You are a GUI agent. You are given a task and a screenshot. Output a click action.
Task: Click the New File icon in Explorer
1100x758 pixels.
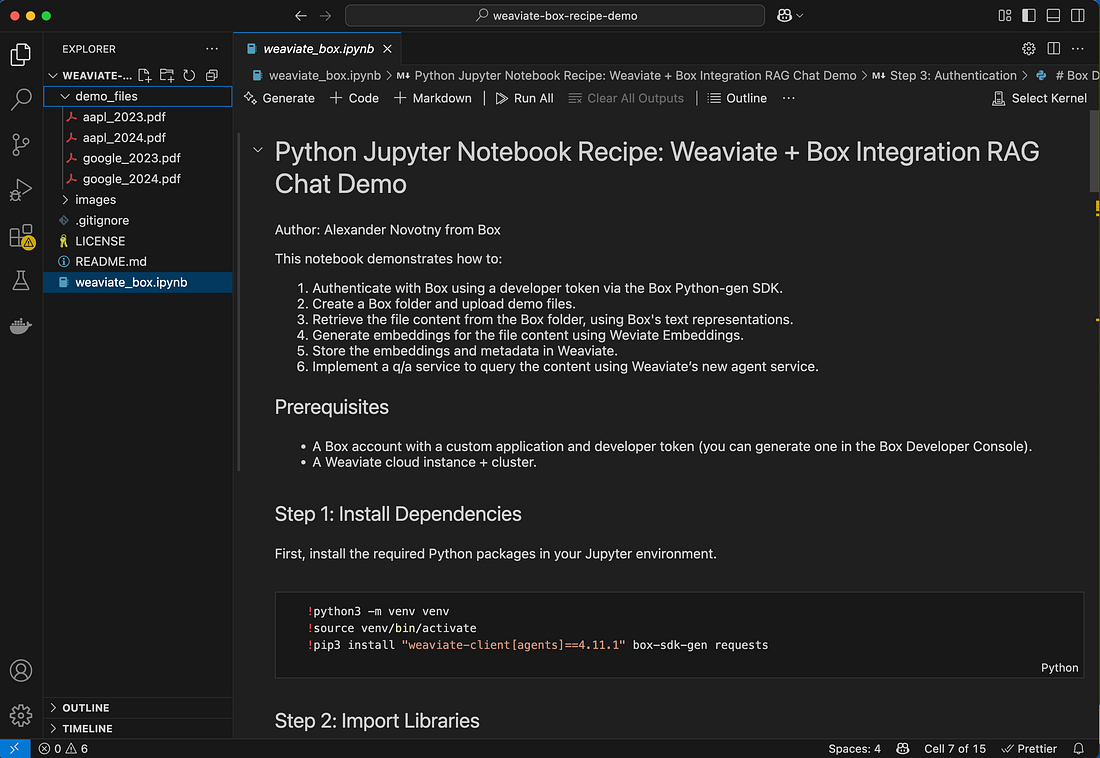click(145, 75)
